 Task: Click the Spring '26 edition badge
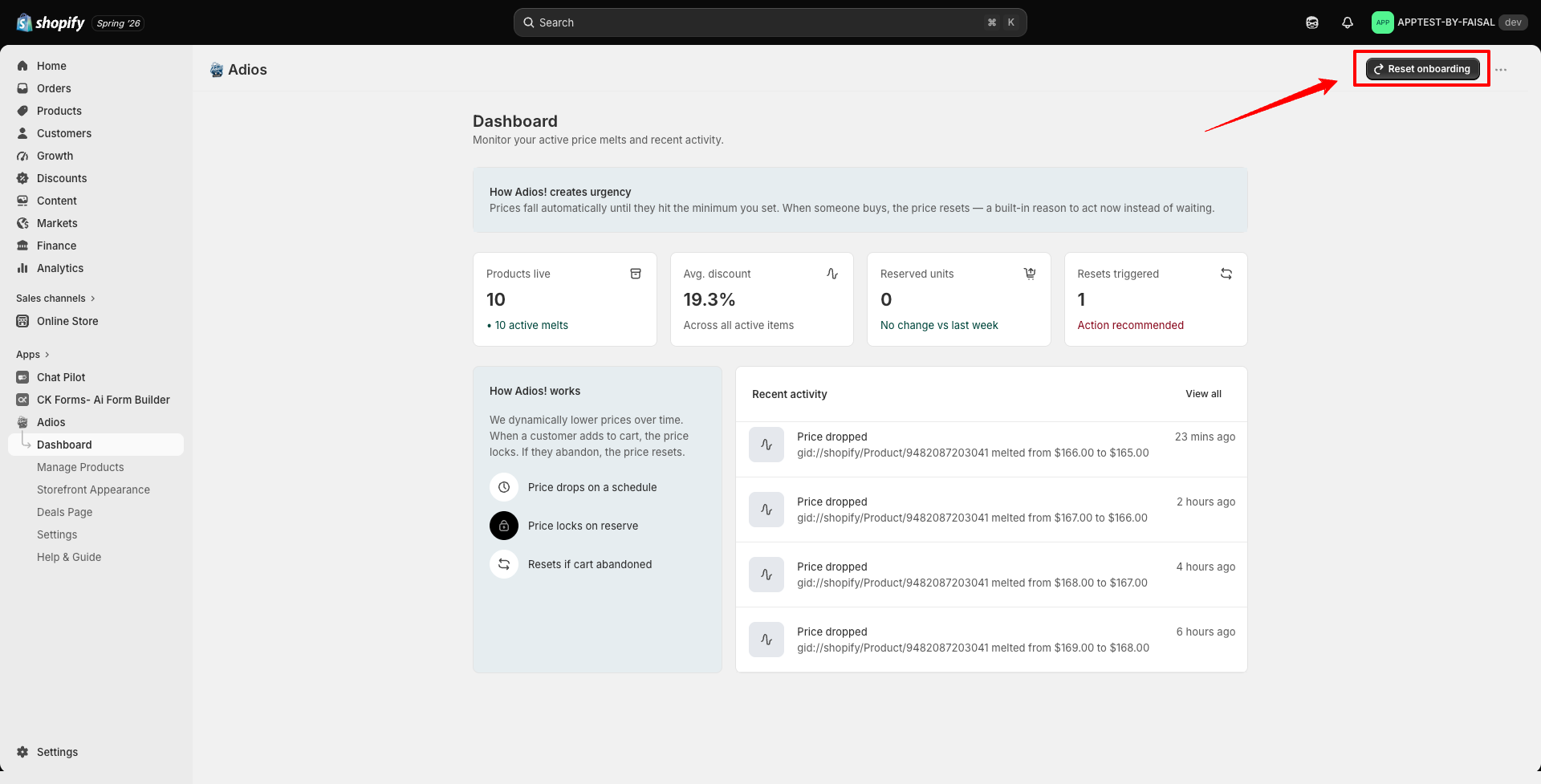118,23
